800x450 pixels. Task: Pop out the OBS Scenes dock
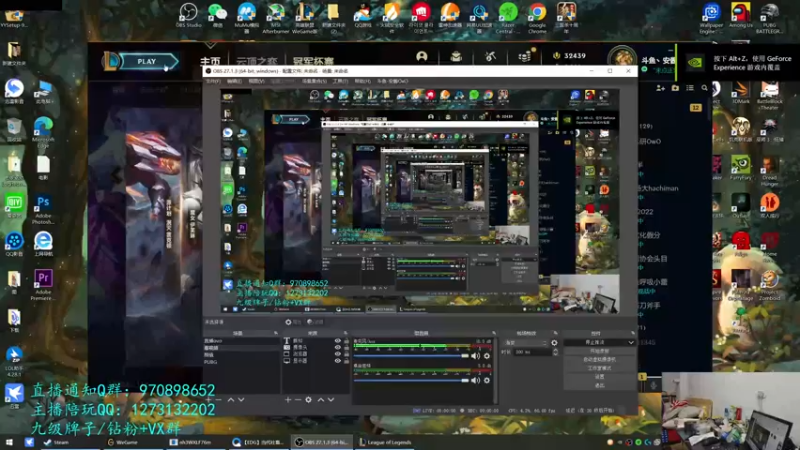click(276, 333)
